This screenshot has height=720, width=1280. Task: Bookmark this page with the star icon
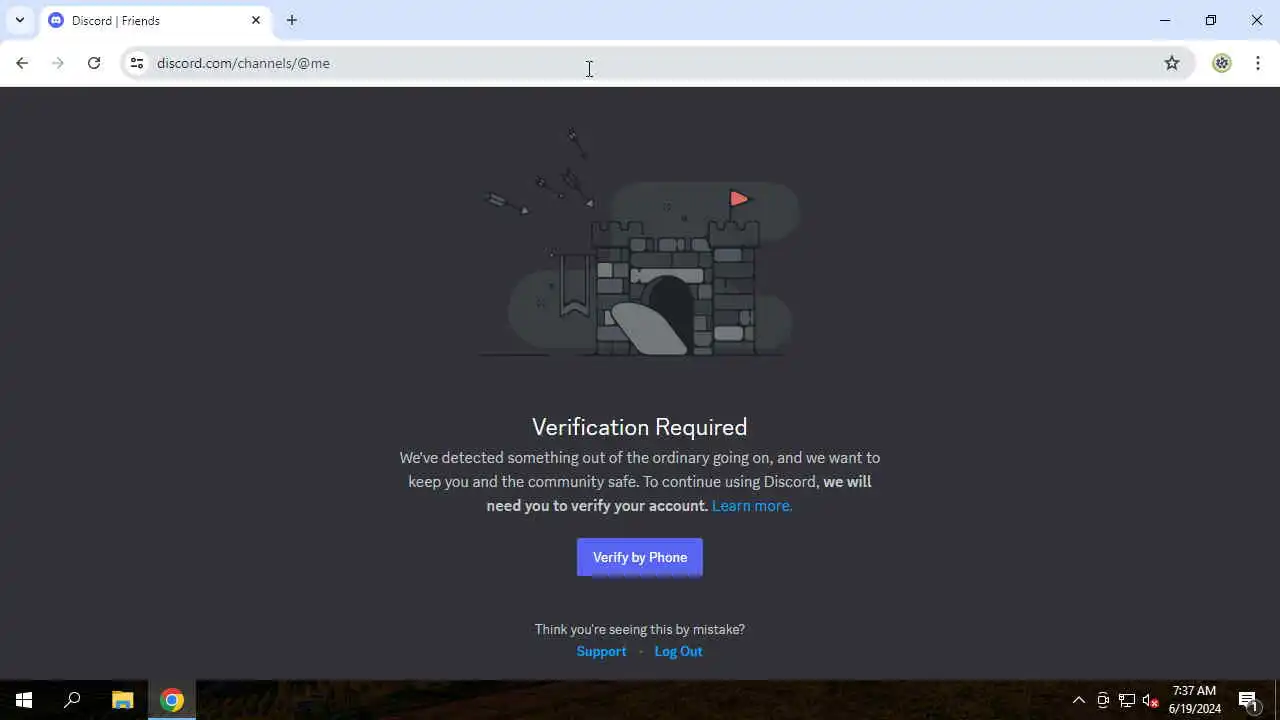coord(1172,63)
